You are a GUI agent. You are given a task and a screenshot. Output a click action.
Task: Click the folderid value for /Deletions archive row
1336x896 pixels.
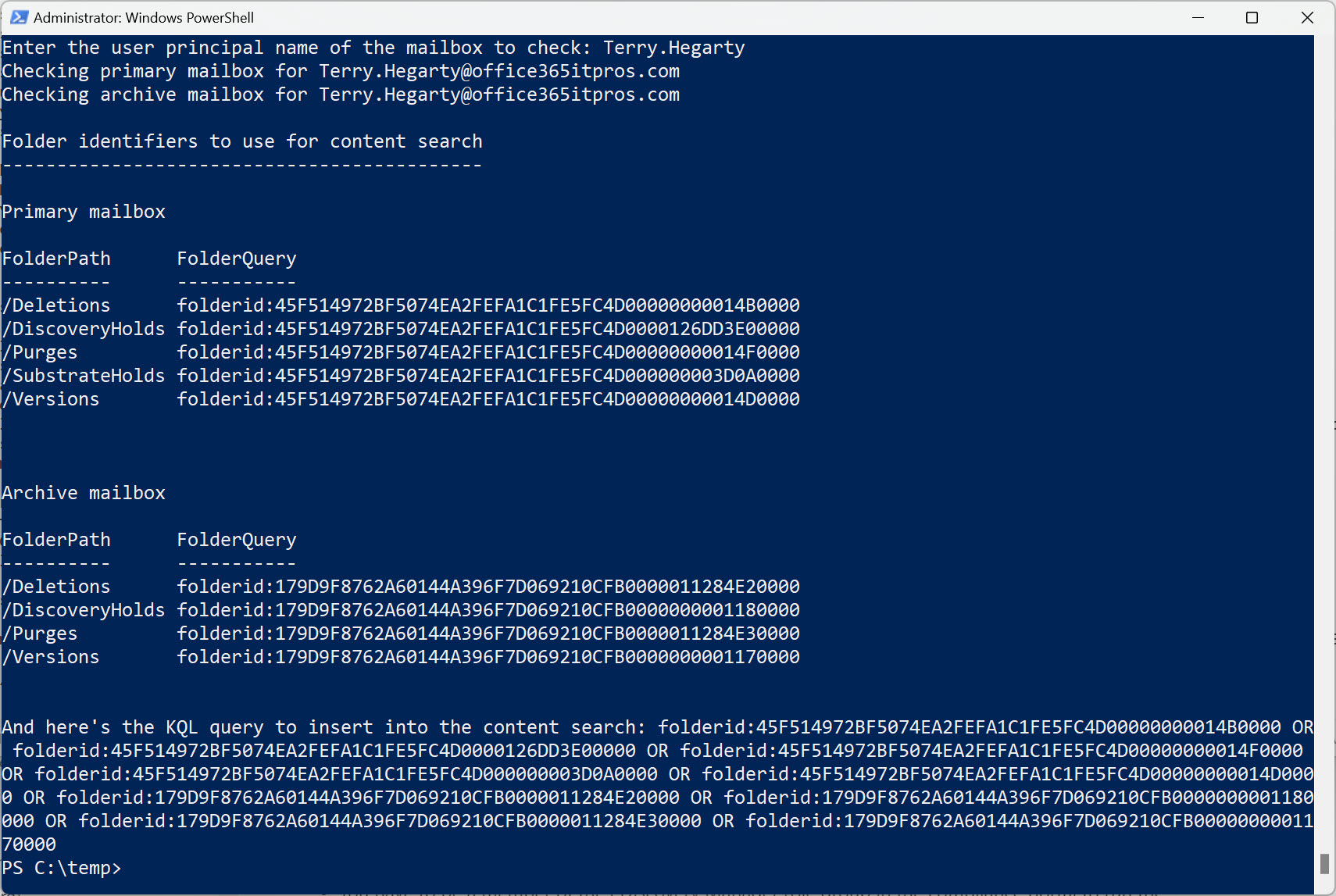coord(488,586)
